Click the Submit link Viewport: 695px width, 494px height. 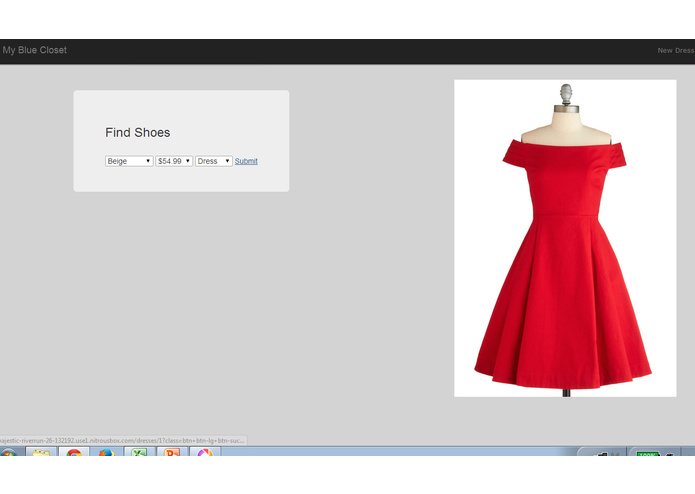[246, 161]
